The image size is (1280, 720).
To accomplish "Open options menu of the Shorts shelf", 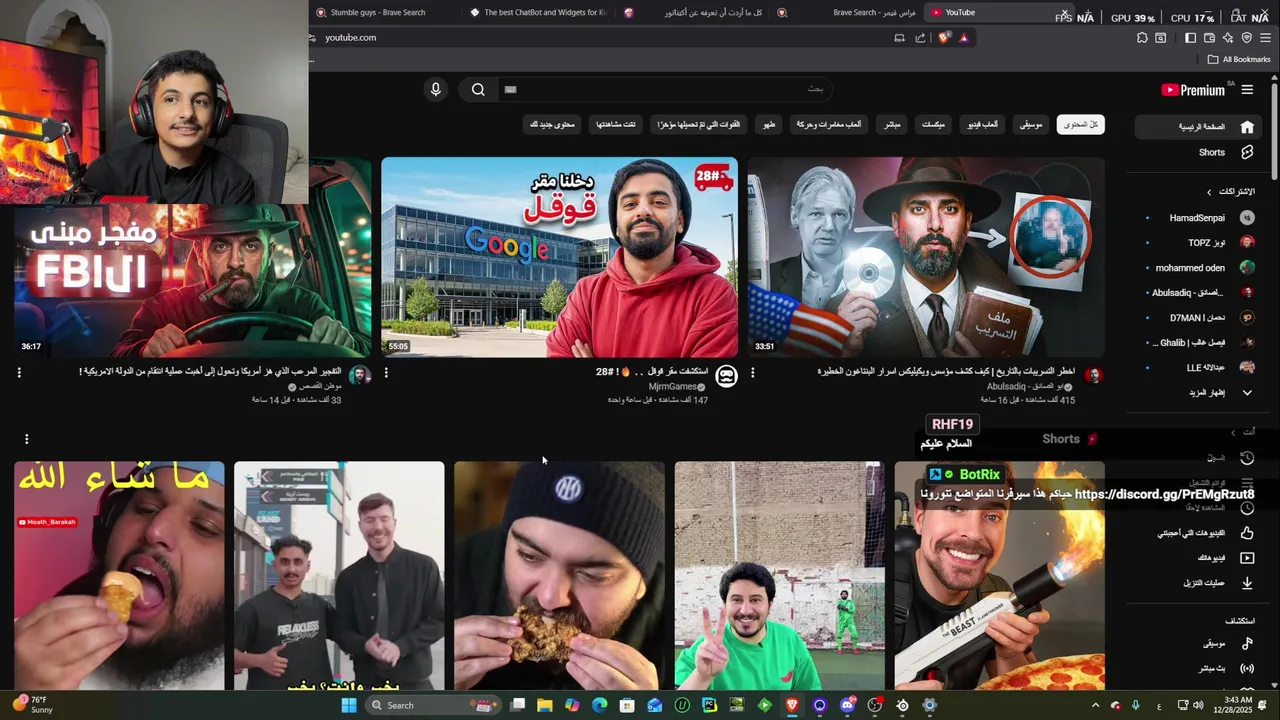I will click(26, 438).
